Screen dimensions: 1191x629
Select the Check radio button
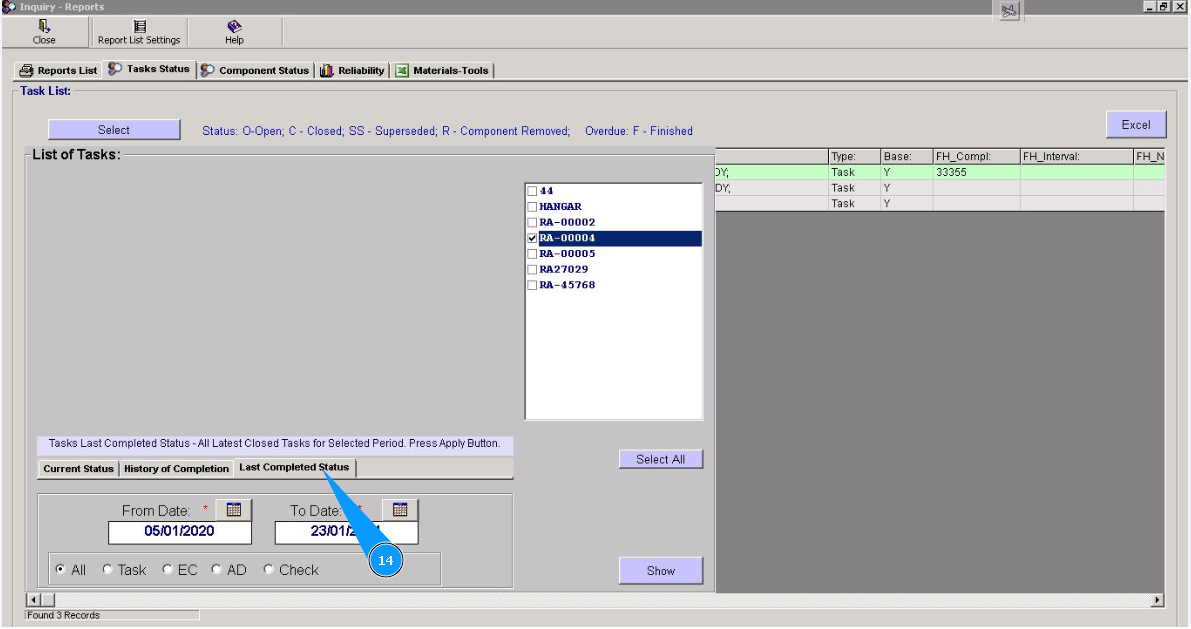[x=268, y=569]
